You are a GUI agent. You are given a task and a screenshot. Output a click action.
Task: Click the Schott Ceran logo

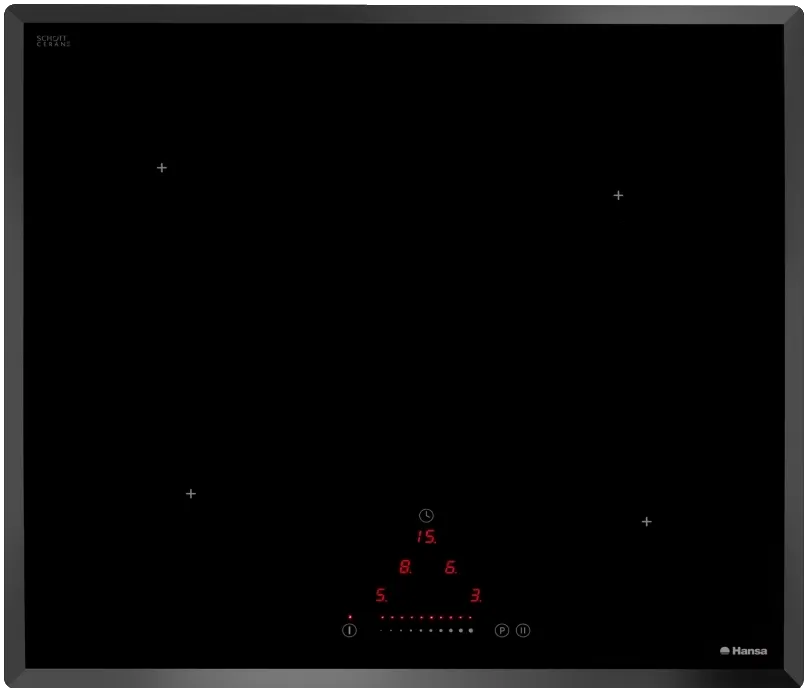point(53,41)
